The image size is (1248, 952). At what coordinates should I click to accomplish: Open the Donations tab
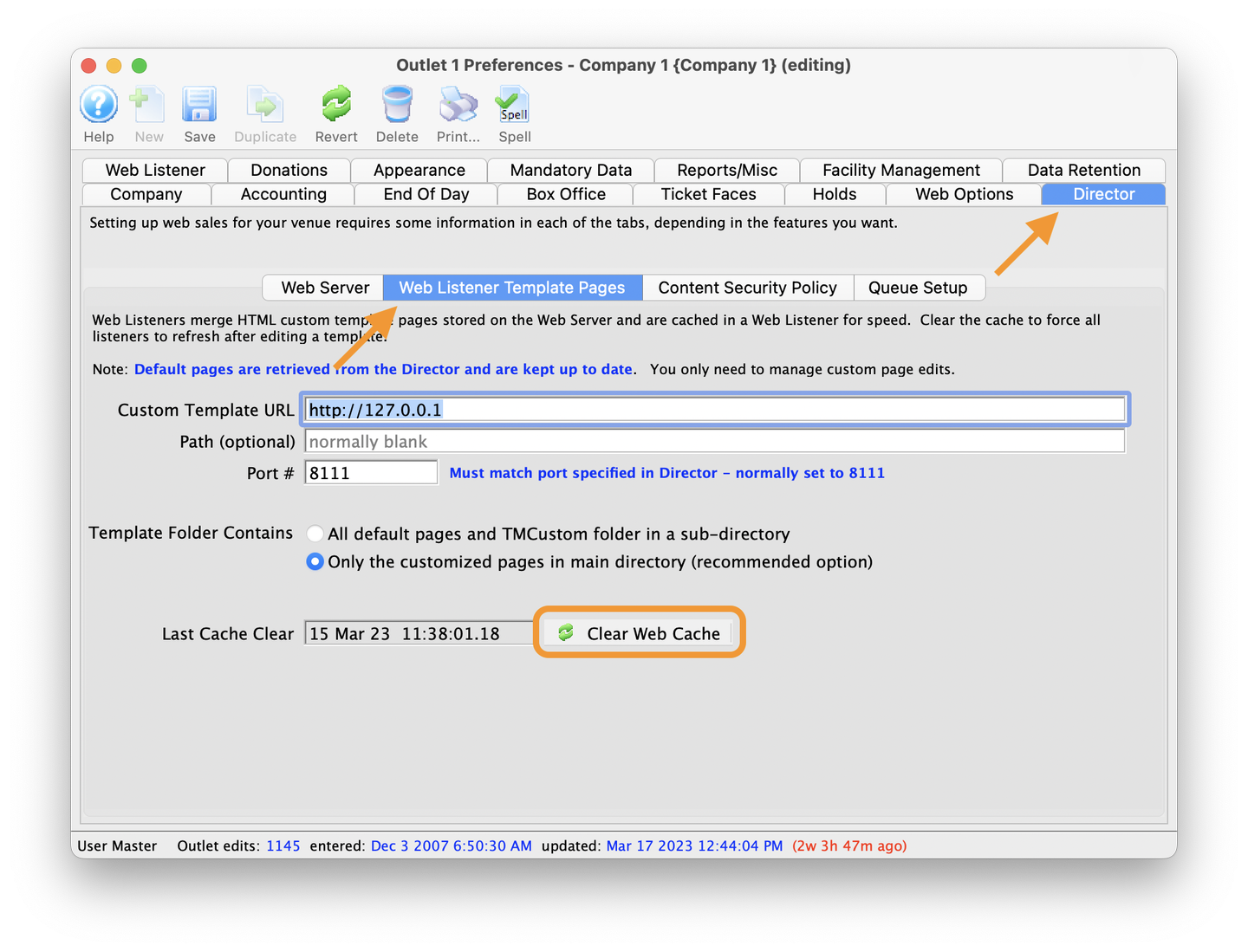[289, 170]
